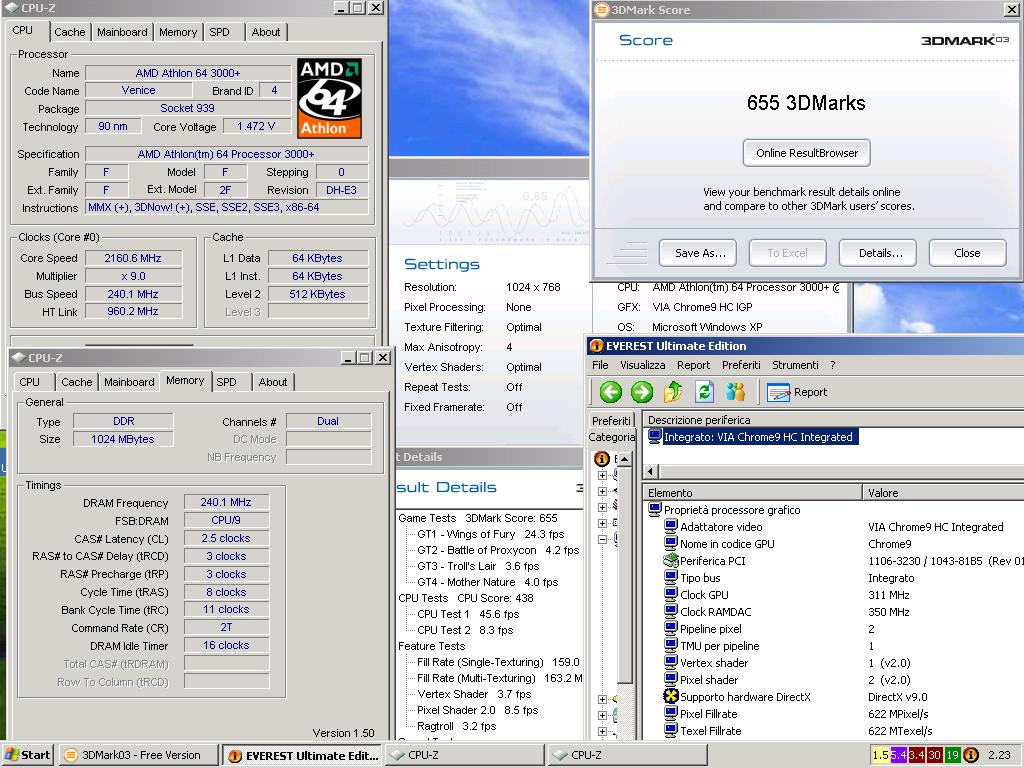
Task: Click Save As... in 3DMark Score window
Action: tap(697, 253)
